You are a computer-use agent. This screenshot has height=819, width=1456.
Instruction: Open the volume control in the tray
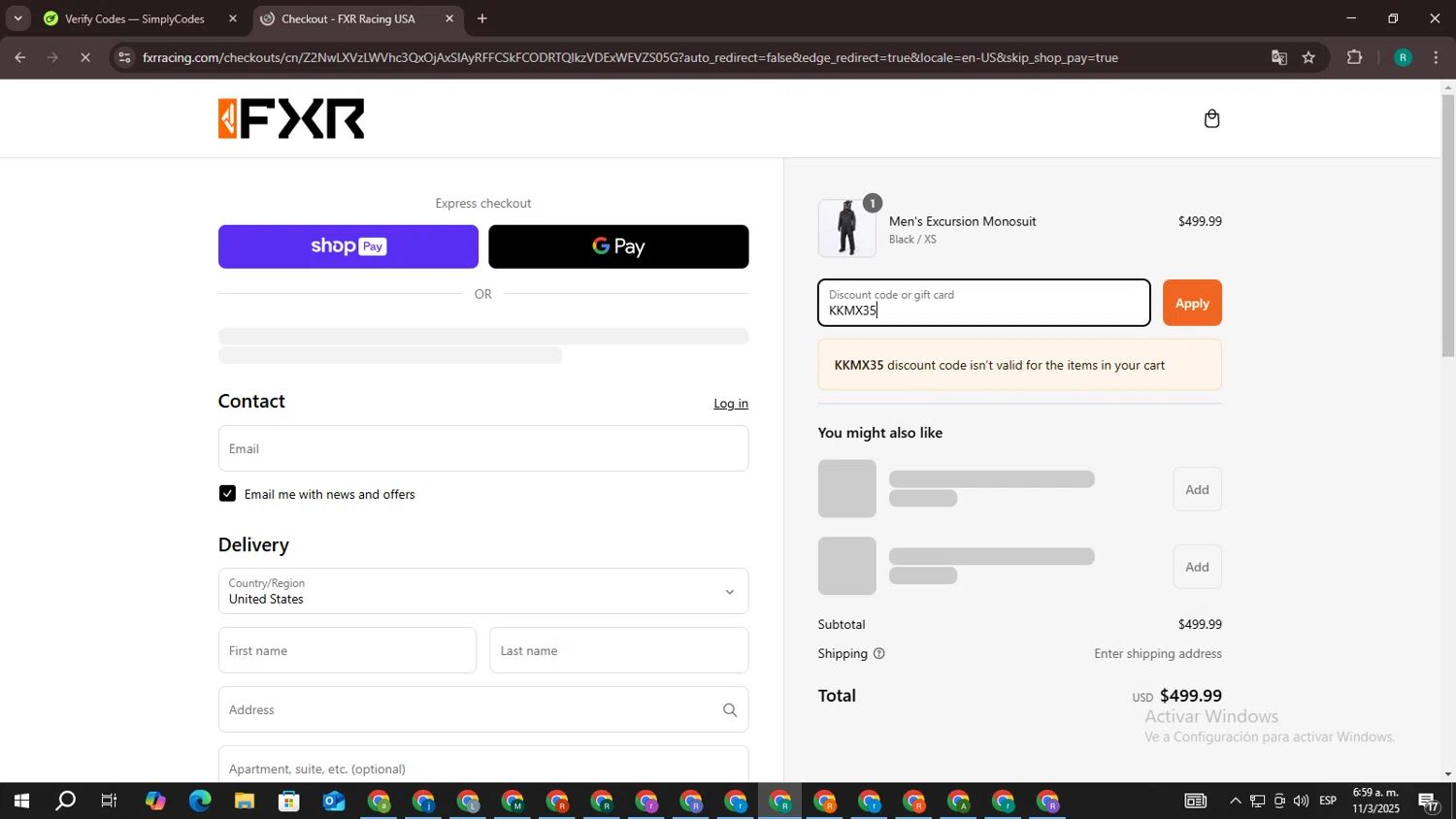(x=1302, y=802)
